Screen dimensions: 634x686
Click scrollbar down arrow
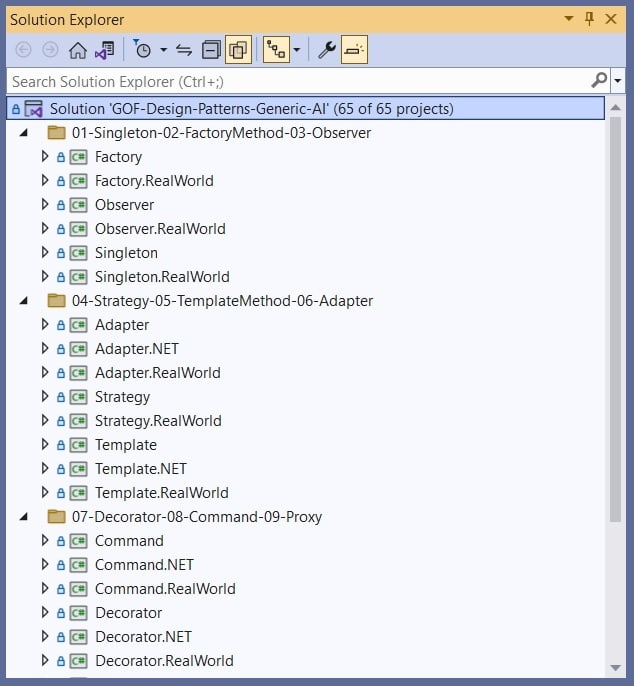coord(616,668)
